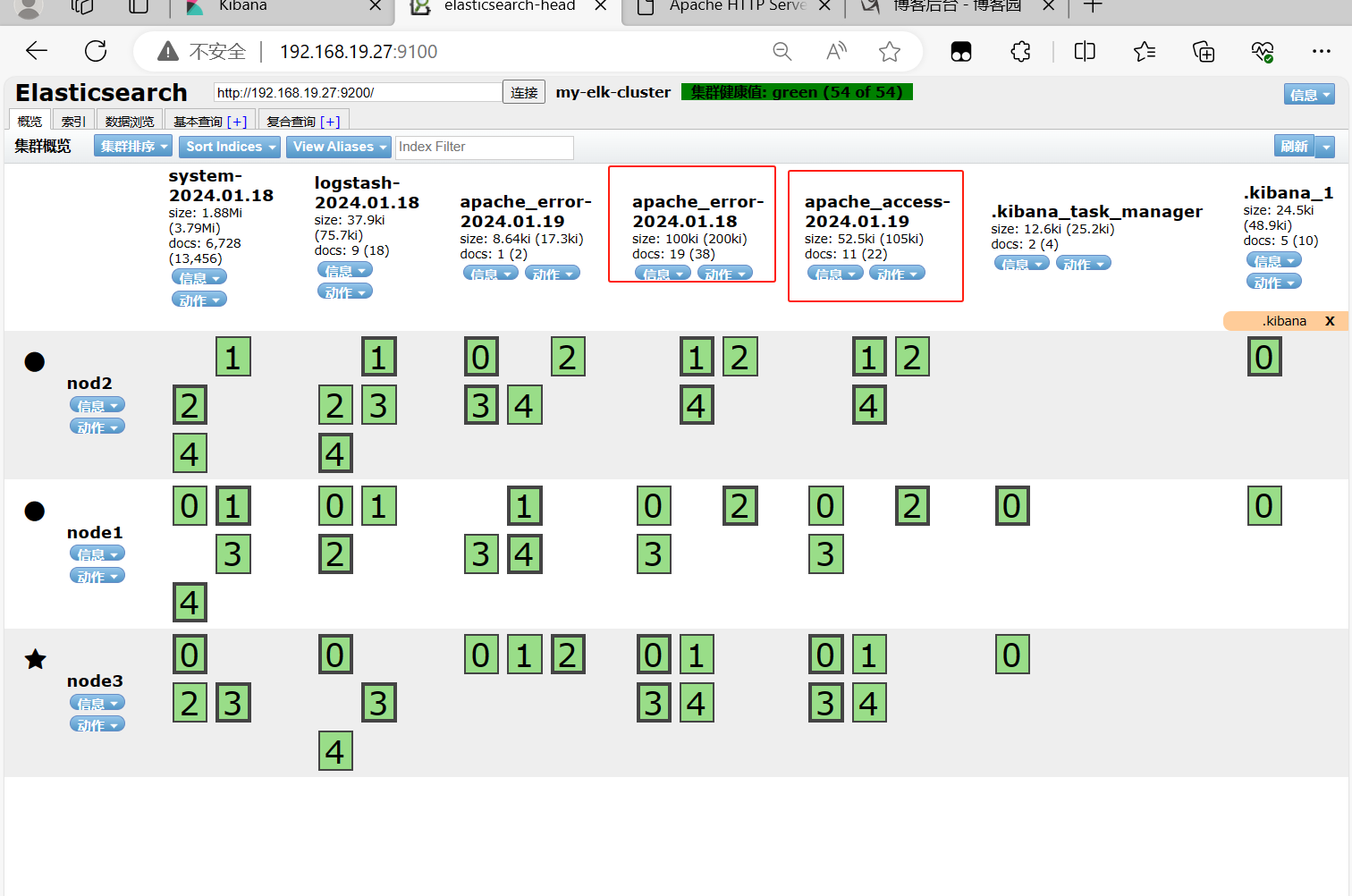Image resolution: width=1352 pixels, height=896 pixels.
Task: Click the 刷新 refresh button
Action: coord(1294,146)
